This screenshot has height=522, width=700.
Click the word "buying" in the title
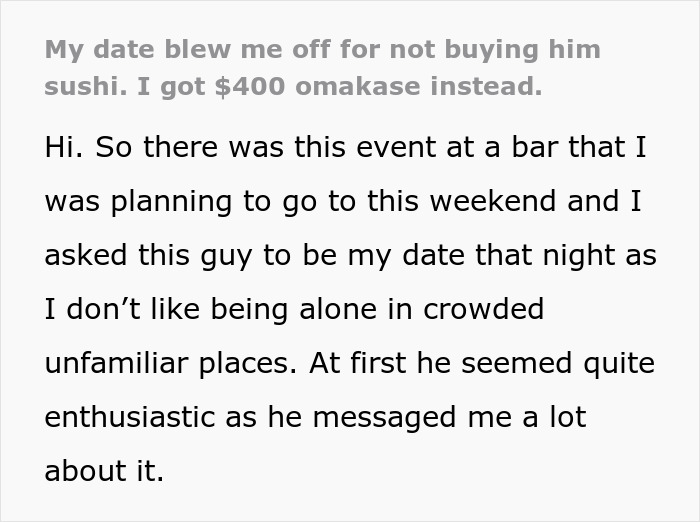(492, 50)
